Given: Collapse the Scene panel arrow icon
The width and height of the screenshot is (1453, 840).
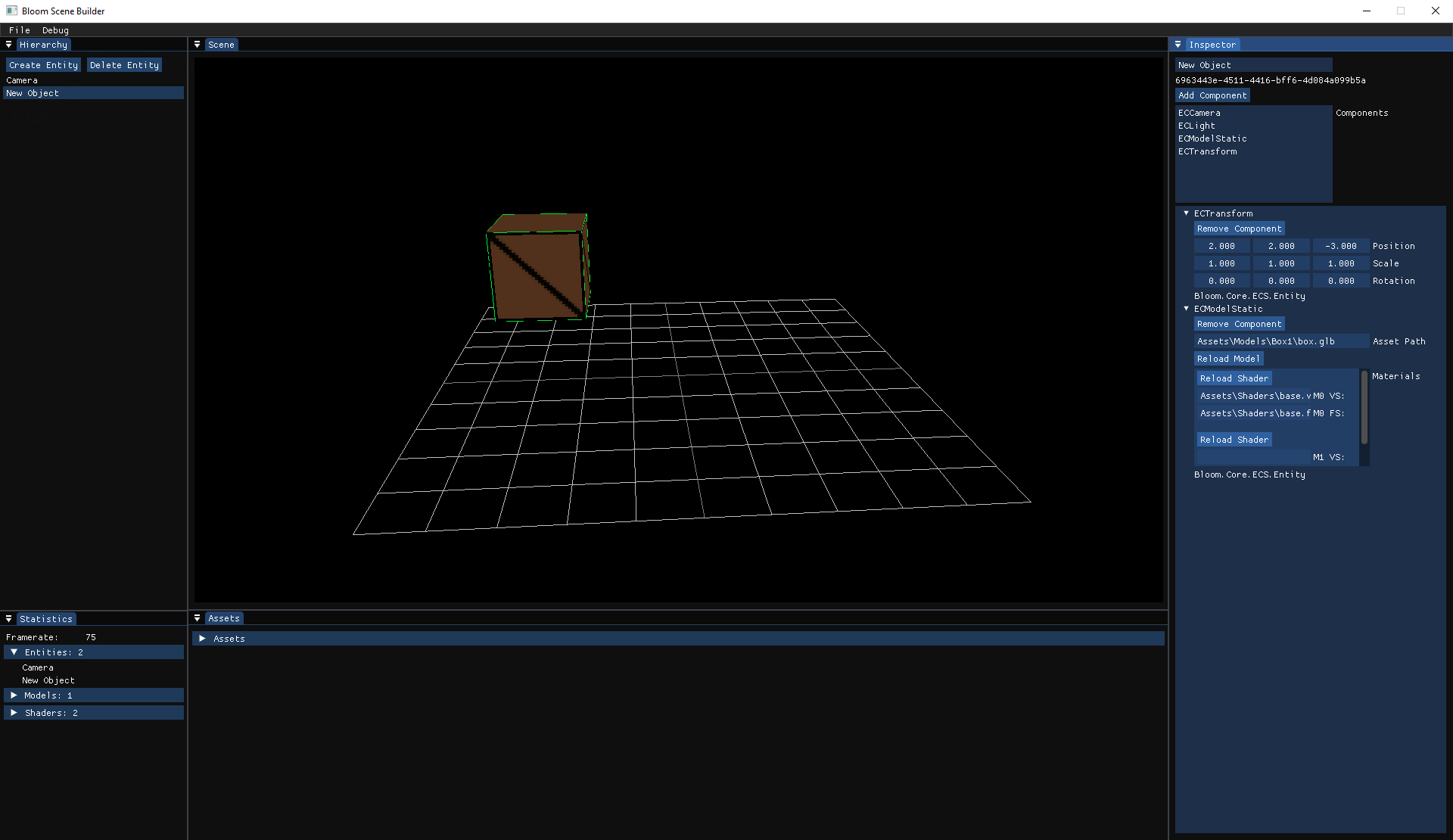Looking at the screenshot, I should [x=197, y=45].
